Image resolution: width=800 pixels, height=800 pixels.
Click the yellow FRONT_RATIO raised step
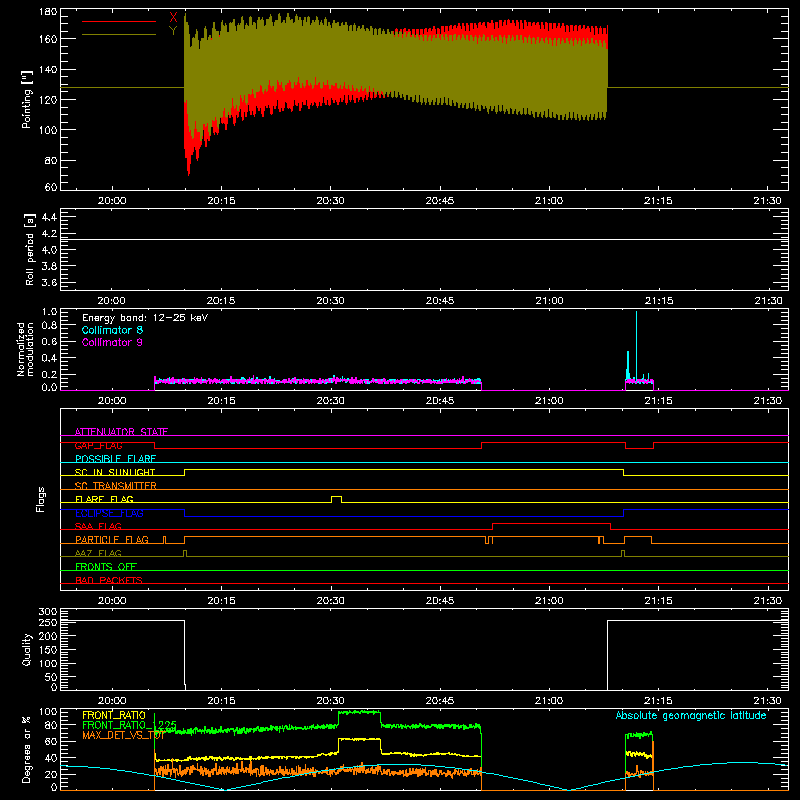click(359, 739)
